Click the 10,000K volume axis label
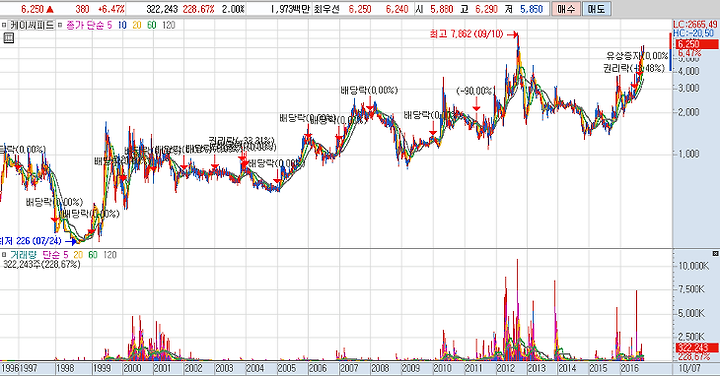720x376 pixels. click(693, 266)
